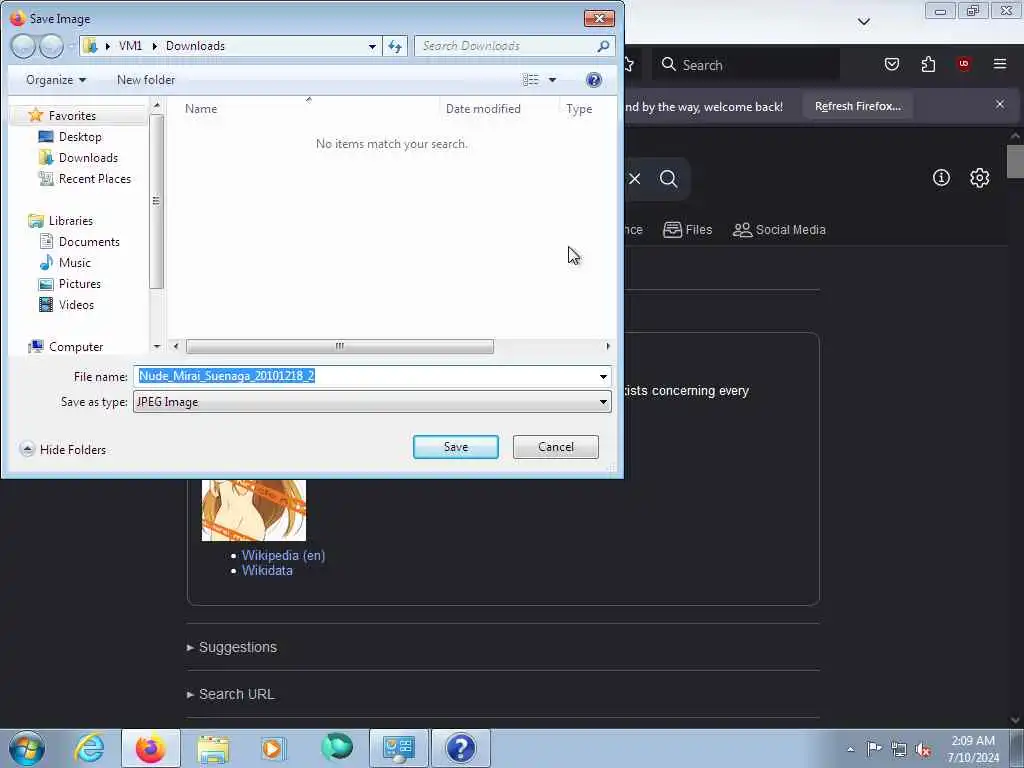This screenshot has width=1024, height=768.
Task: Click the Action Center flag tray icon
Action: pyautogui.click(x=874, y=748)
